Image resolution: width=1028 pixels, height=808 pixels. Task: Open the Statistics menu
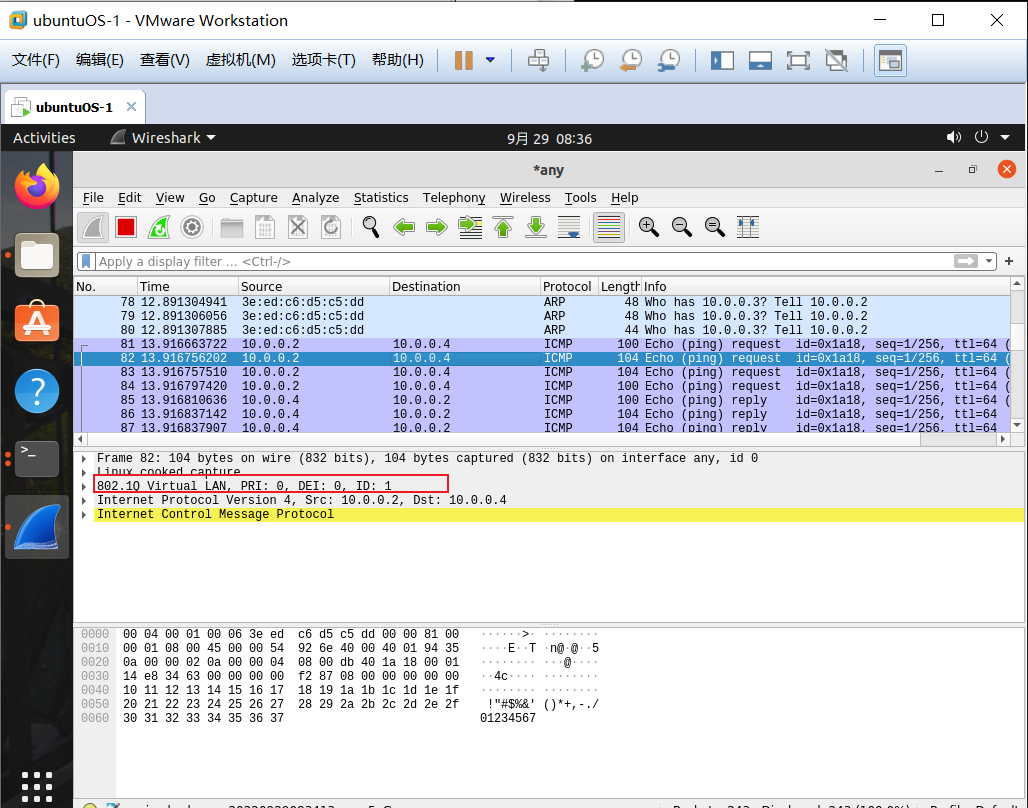[380, 198]
